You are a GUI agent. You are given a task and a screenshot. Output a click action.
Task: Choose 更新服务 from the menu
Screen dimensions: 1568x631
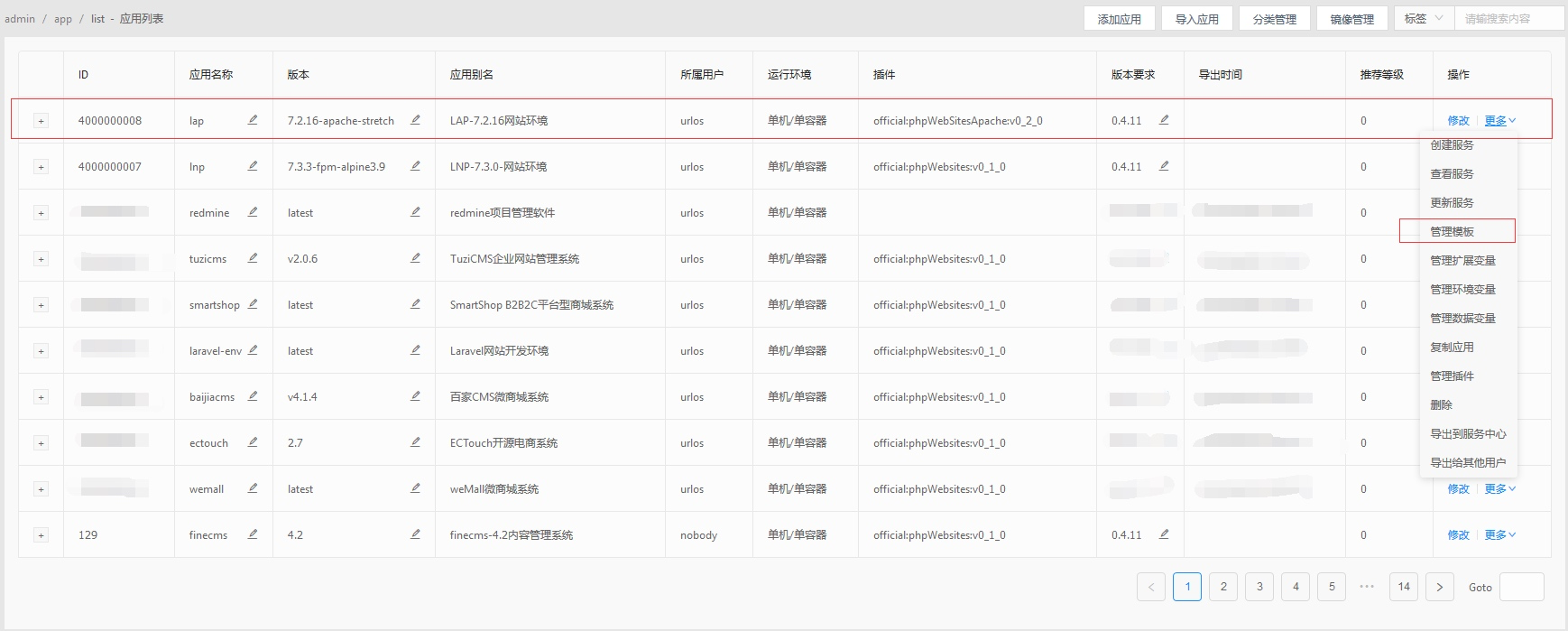[1467, 202]
